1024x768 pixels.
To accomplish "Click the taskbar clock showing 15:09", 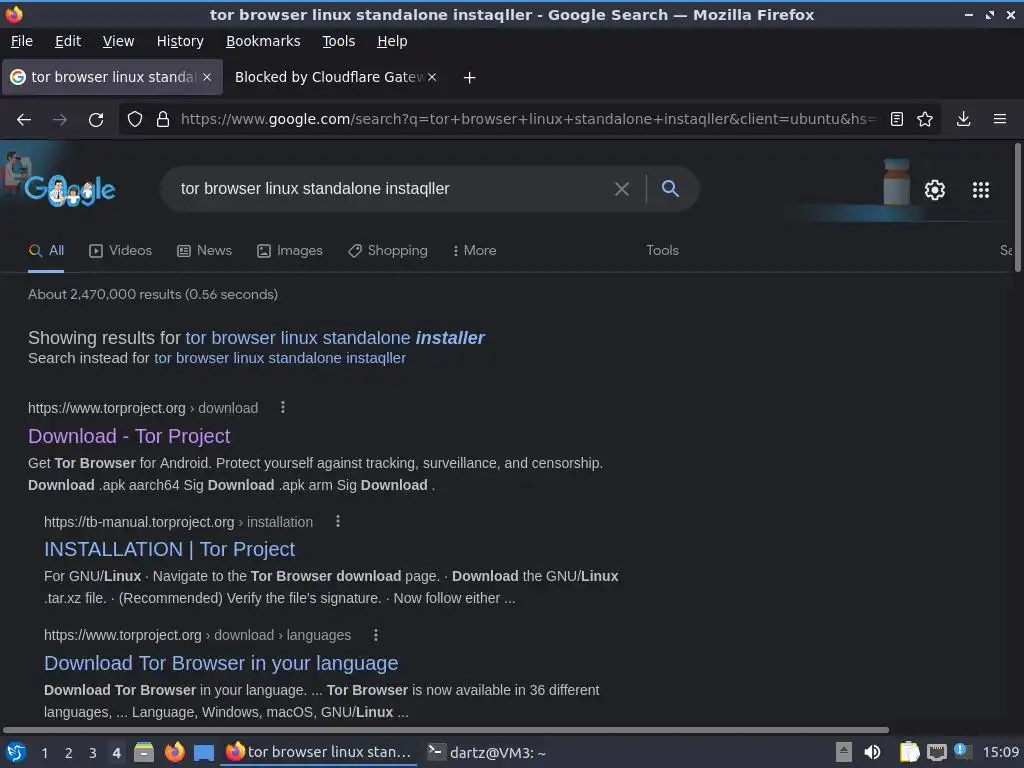I will [x=1001, y=752].
